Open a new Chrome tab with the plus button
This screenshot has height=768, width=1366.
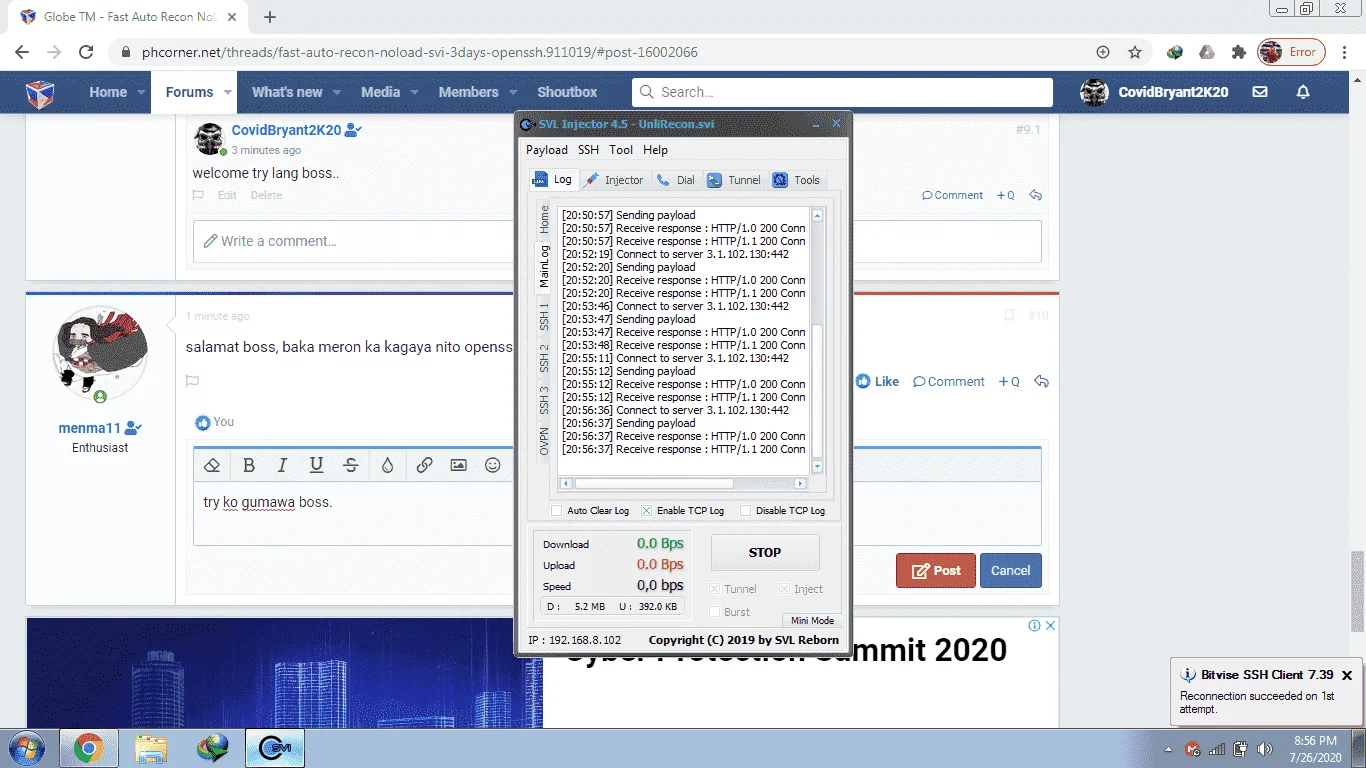tap(270, 17)
